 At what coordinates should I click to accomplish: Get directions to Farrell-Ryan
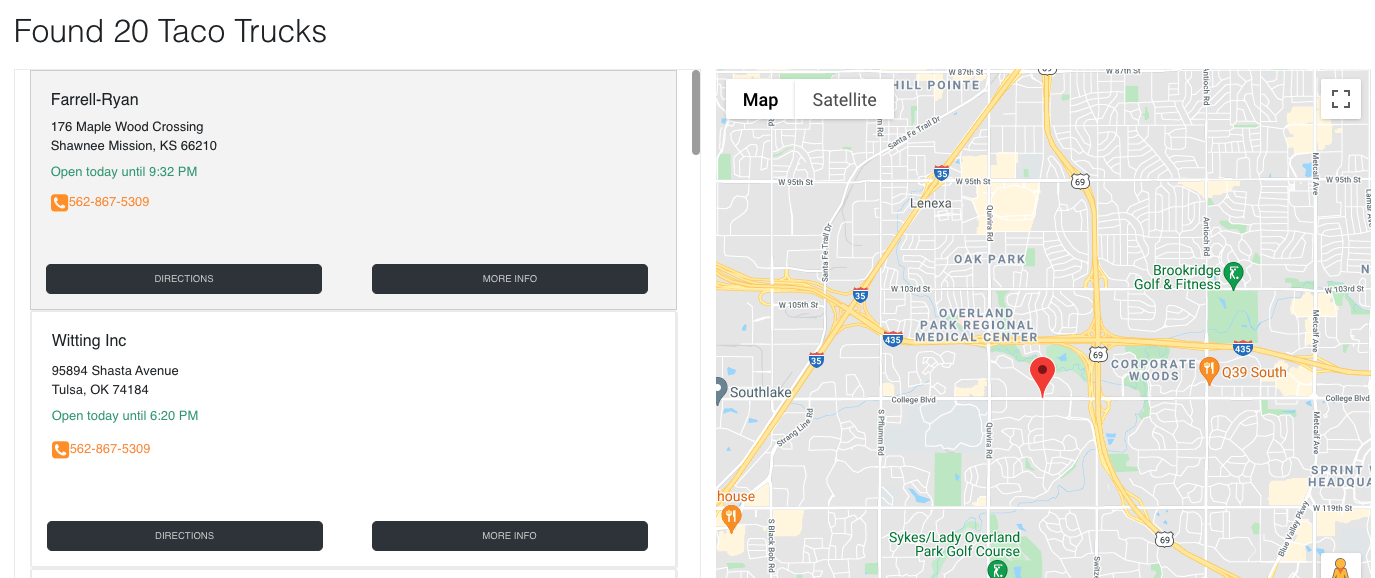click(x=184, y=279)
